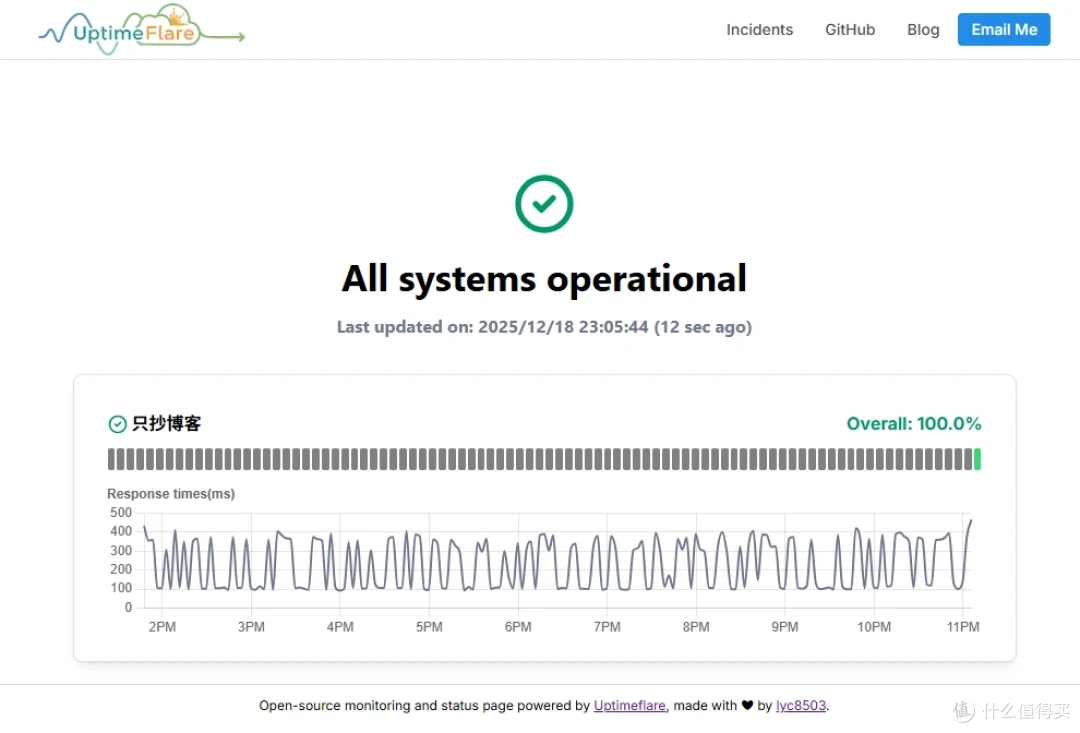The image size is (1080, 733).
Task: Click the large green checkmark status icon
Action: point(544,204)
